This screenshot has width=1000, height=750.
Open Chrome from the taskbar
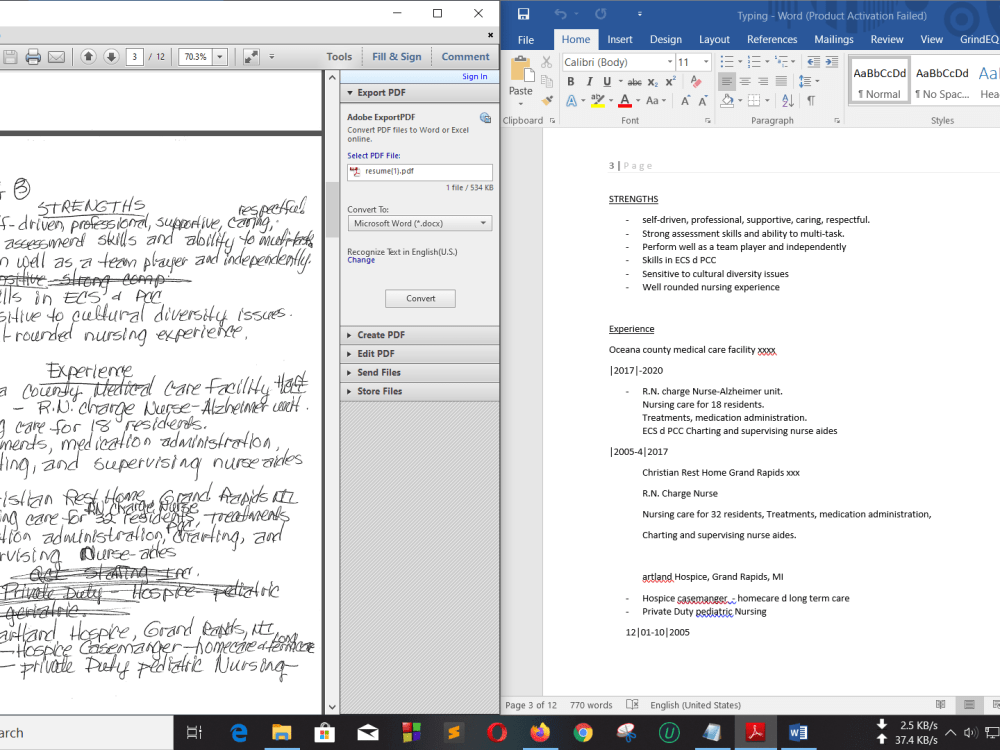[583, 733]
